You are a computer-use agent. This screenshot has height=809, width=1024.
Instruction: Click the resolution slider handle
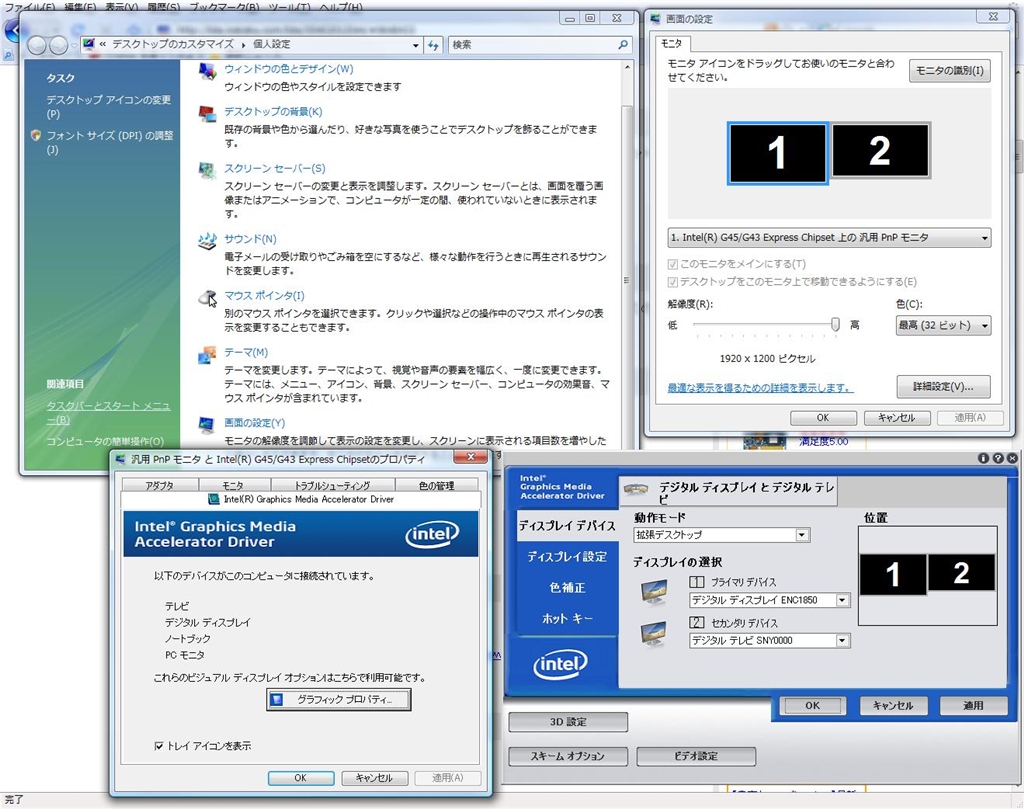[x=835, y=324]
